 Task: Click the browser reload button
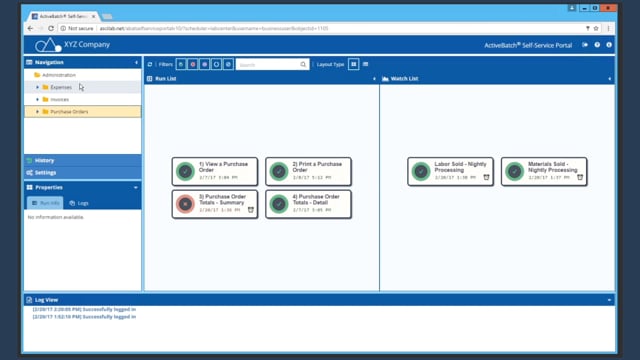[51, 29]
